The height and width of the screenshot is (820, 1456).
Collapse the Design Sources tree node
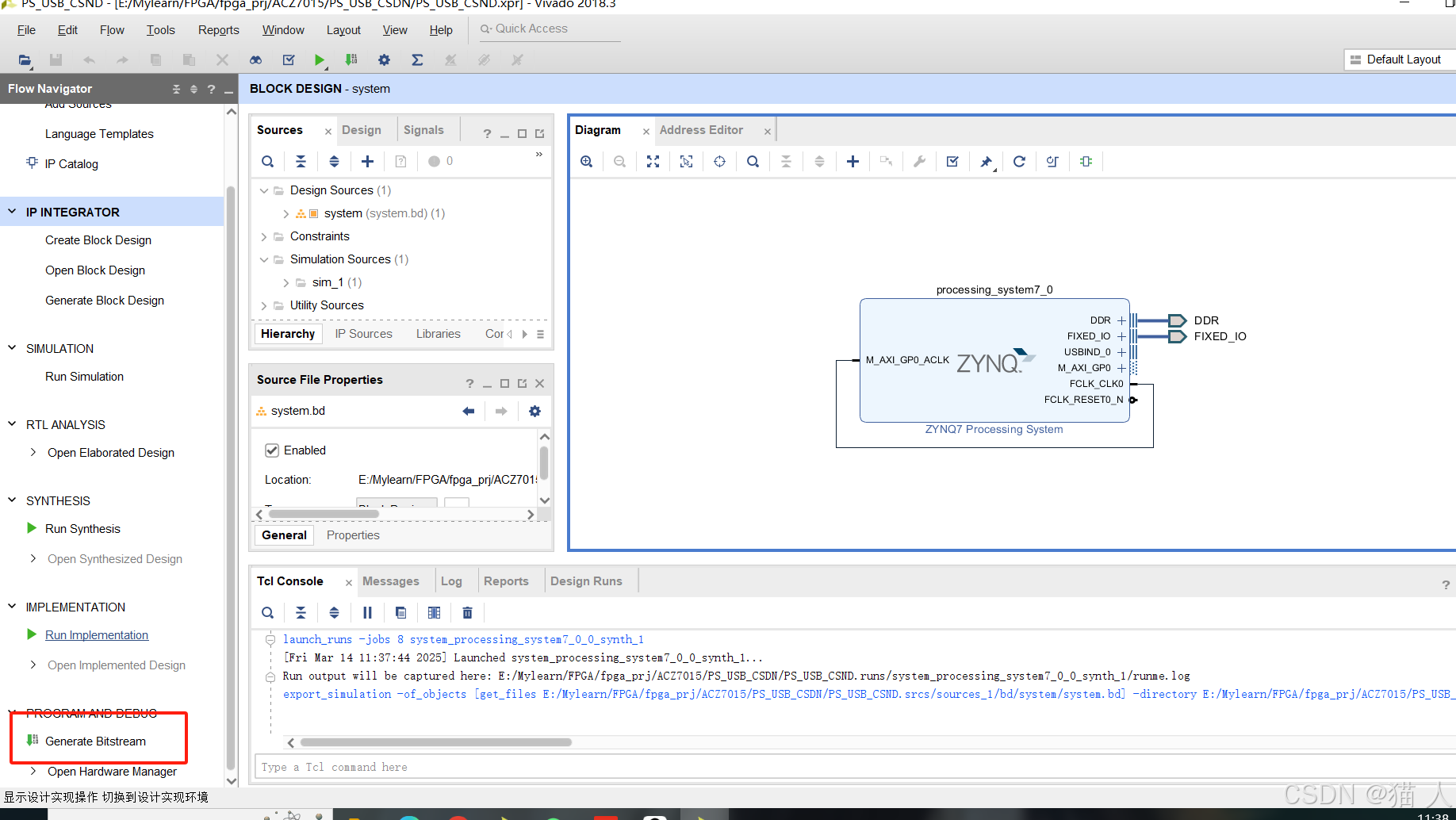coord(264,190)
